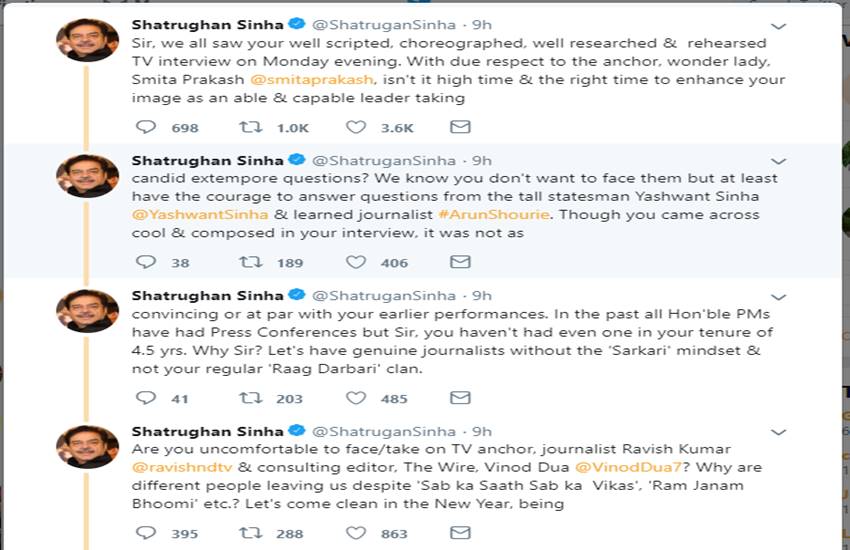Reply to the tweet with 41 replies
The height and width of the screenshot is (550, 850).
[x=146, y=397]
